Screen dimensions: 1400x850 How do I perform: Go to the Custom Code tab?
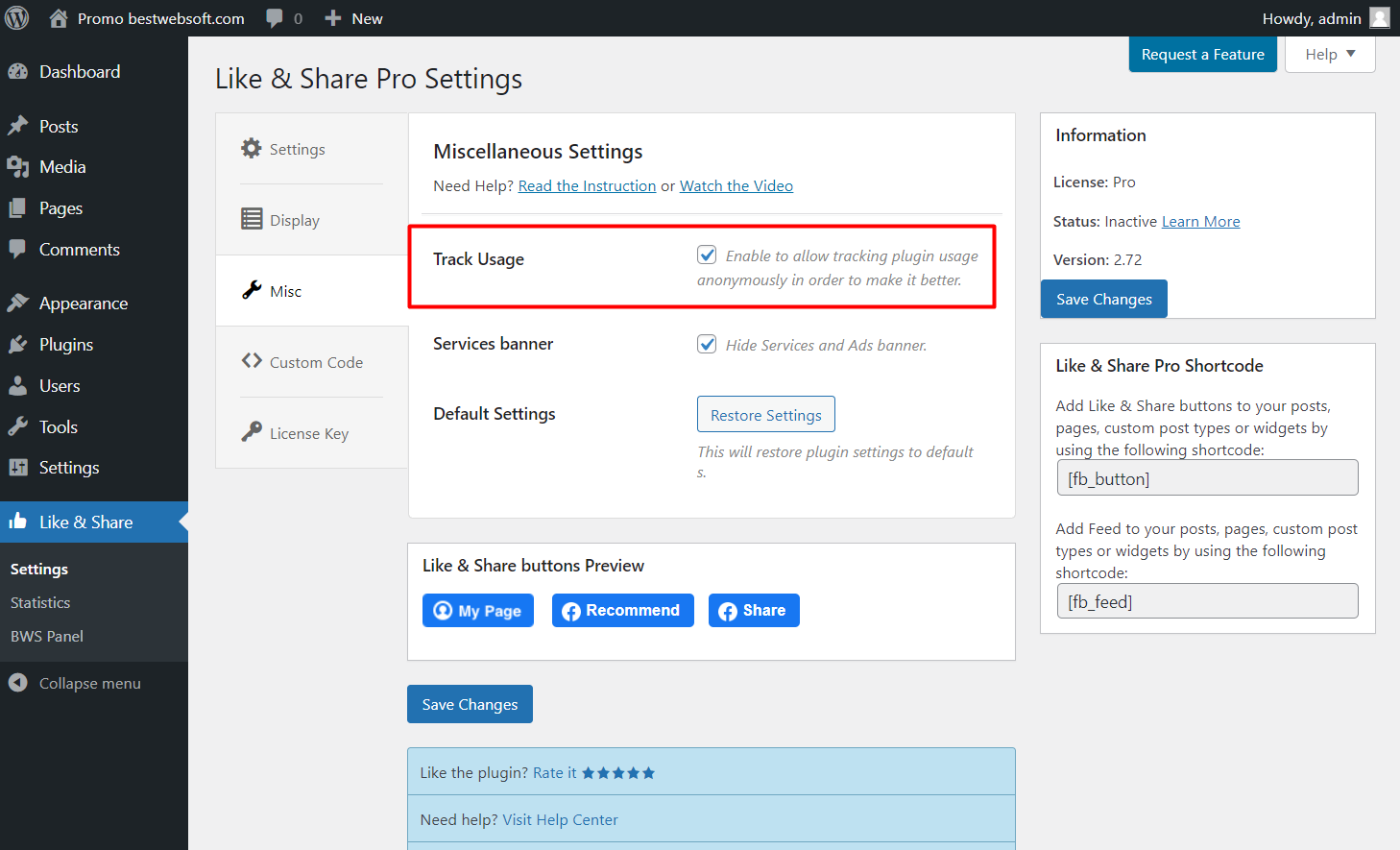click(312, 362)
